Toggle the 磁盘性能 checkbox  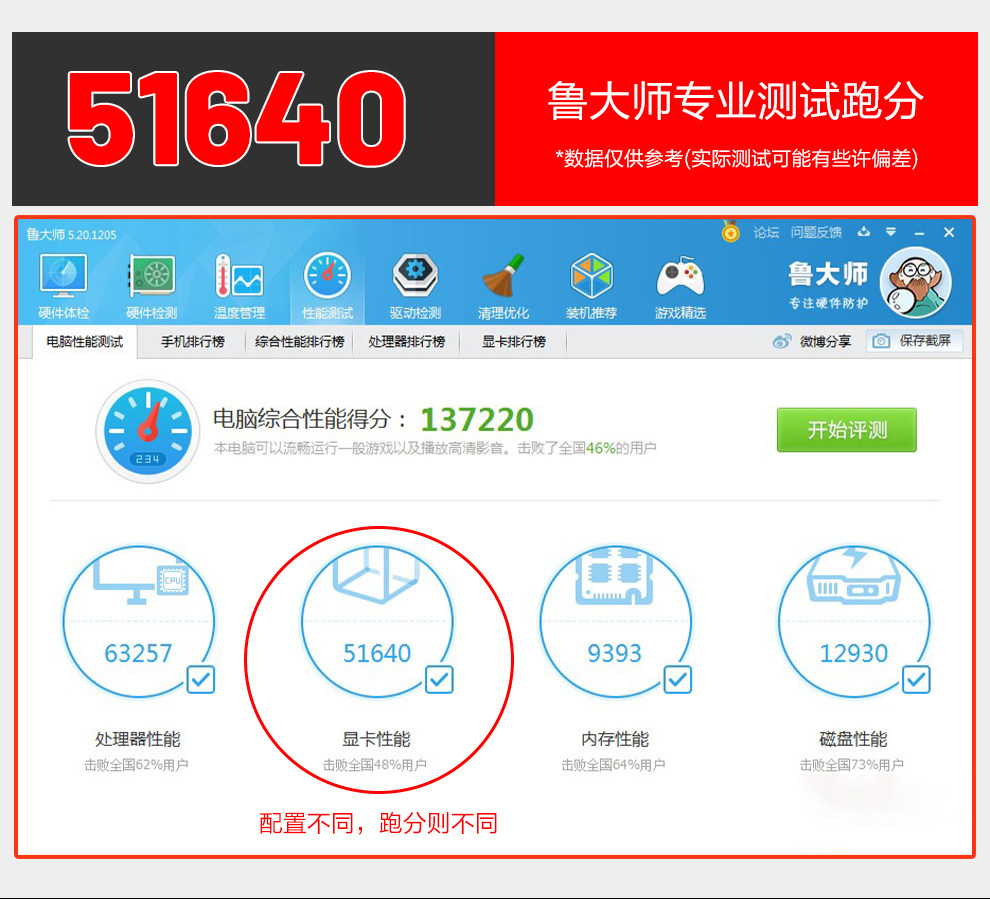(x=916, y=680)
